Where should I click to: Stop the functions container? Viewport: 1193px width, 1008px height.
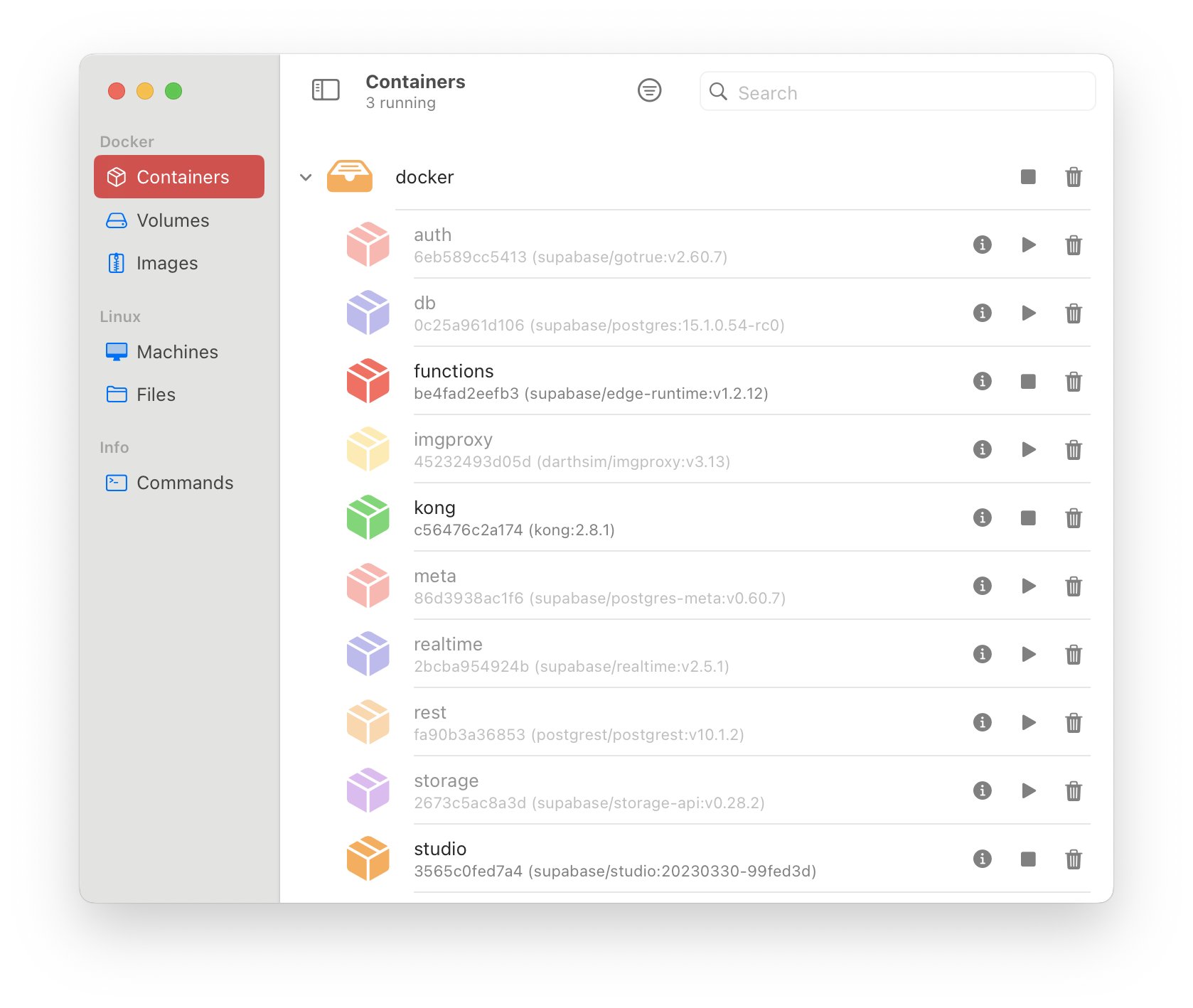click(1028, 381)
